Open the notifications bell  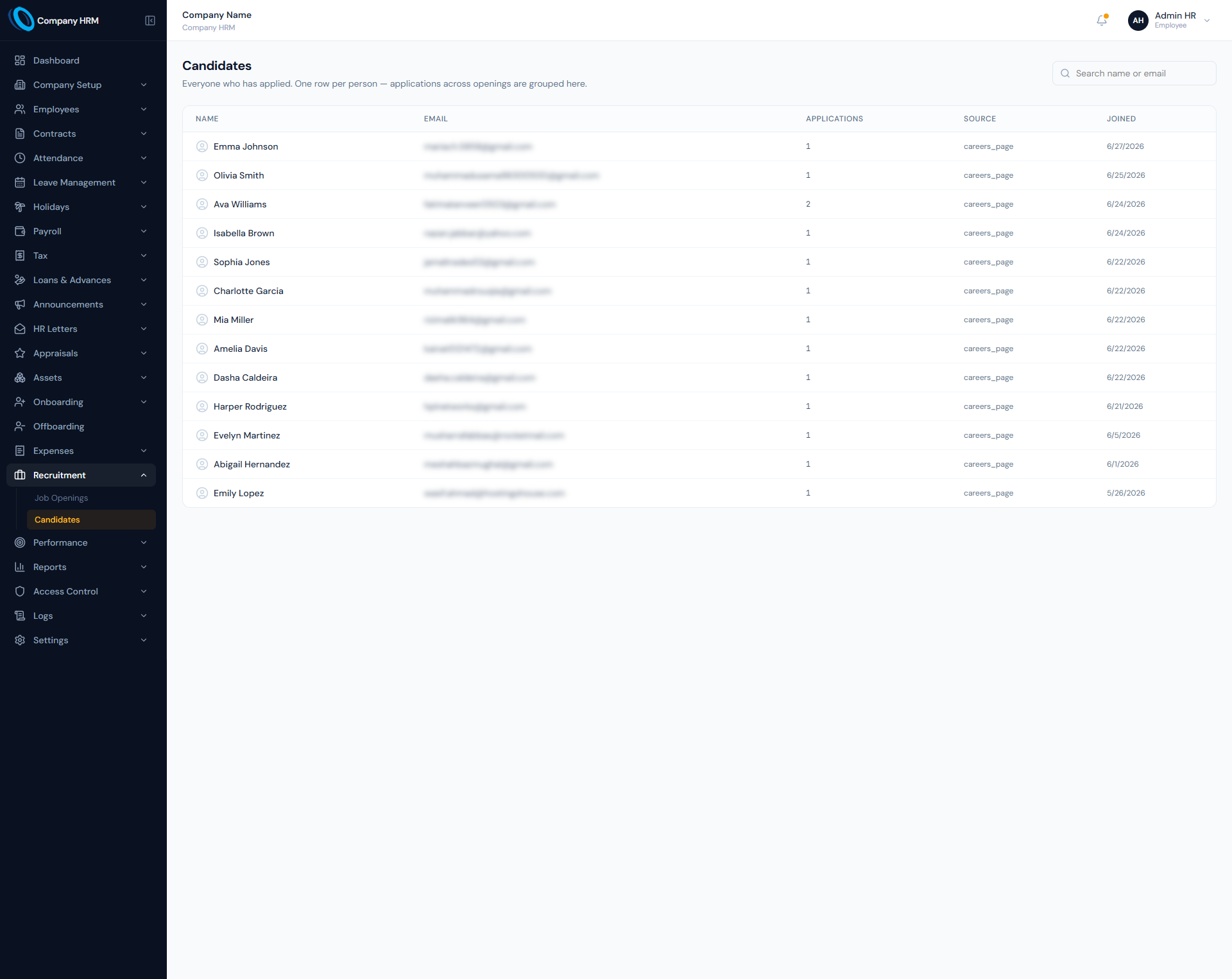click(x=1102, y=21)
